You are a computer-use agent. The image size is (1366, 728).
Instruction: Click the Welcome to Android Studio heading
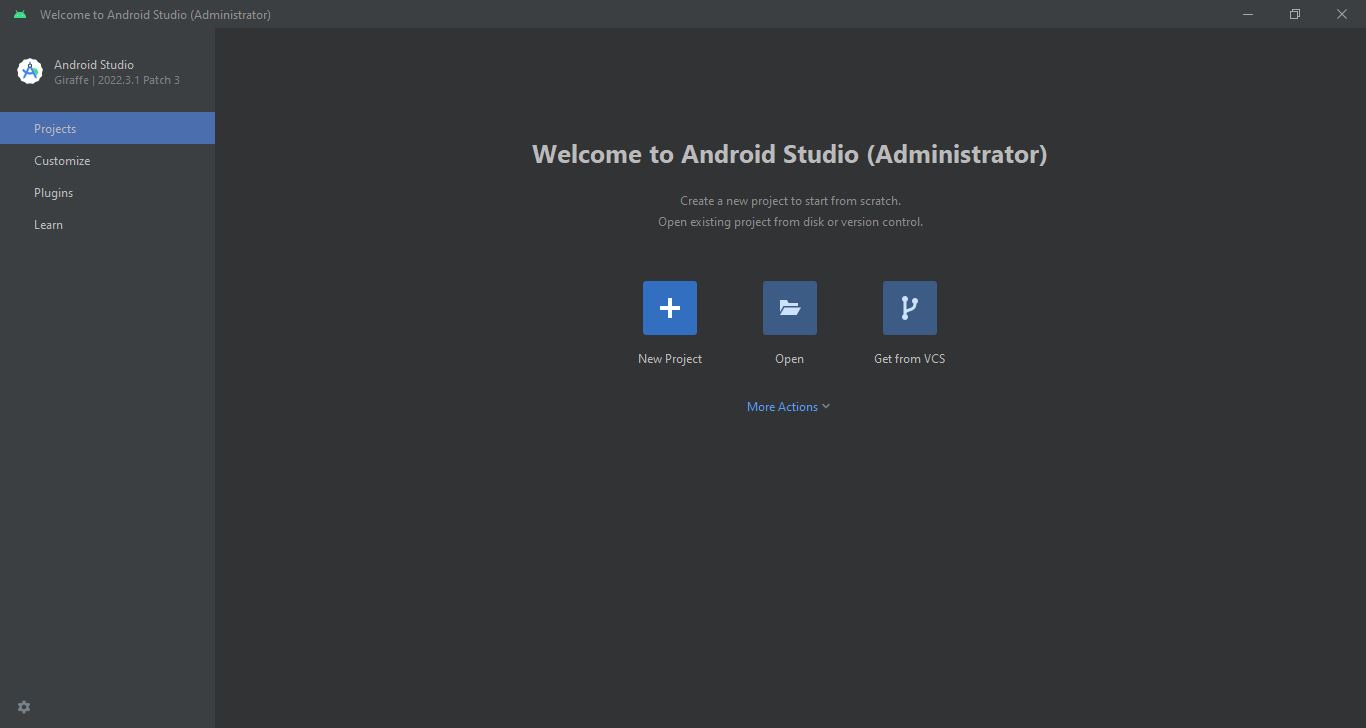point(790,154)
